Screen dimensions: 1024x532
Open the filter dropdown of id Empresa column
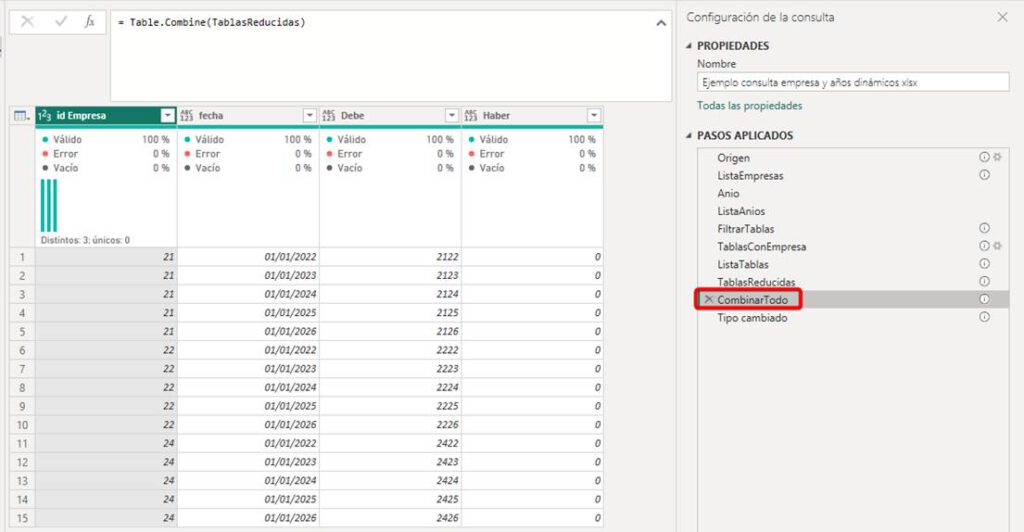167,116
